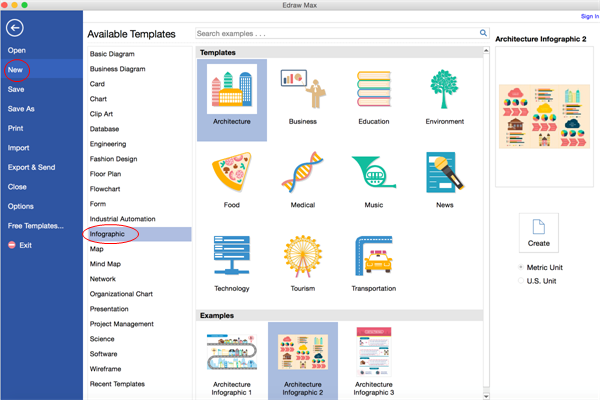Image resolution: width=600 pixels, height=400 pixels.
Task: Click the Create button
Action: (x=538, y=233)
